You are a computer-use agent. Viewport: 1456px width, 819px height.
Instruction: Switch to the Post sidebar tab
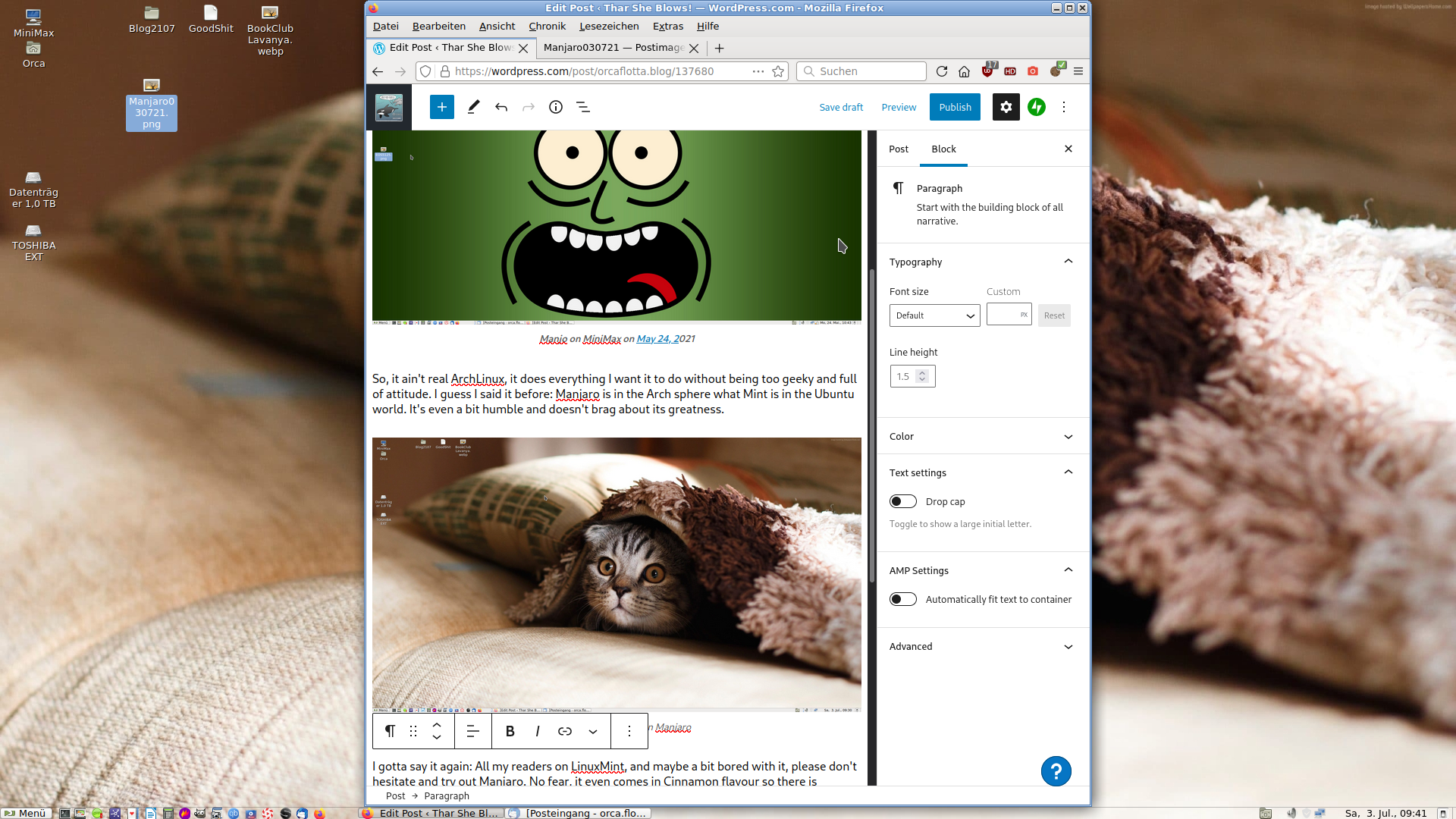tap(899, 149)
